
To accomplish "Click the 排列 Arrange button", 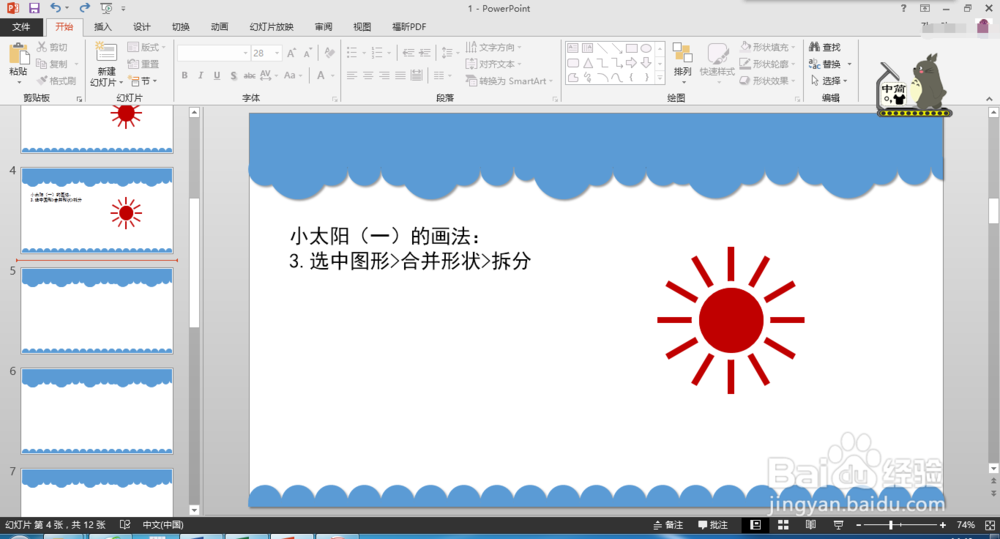I will [x=682, y=61].
